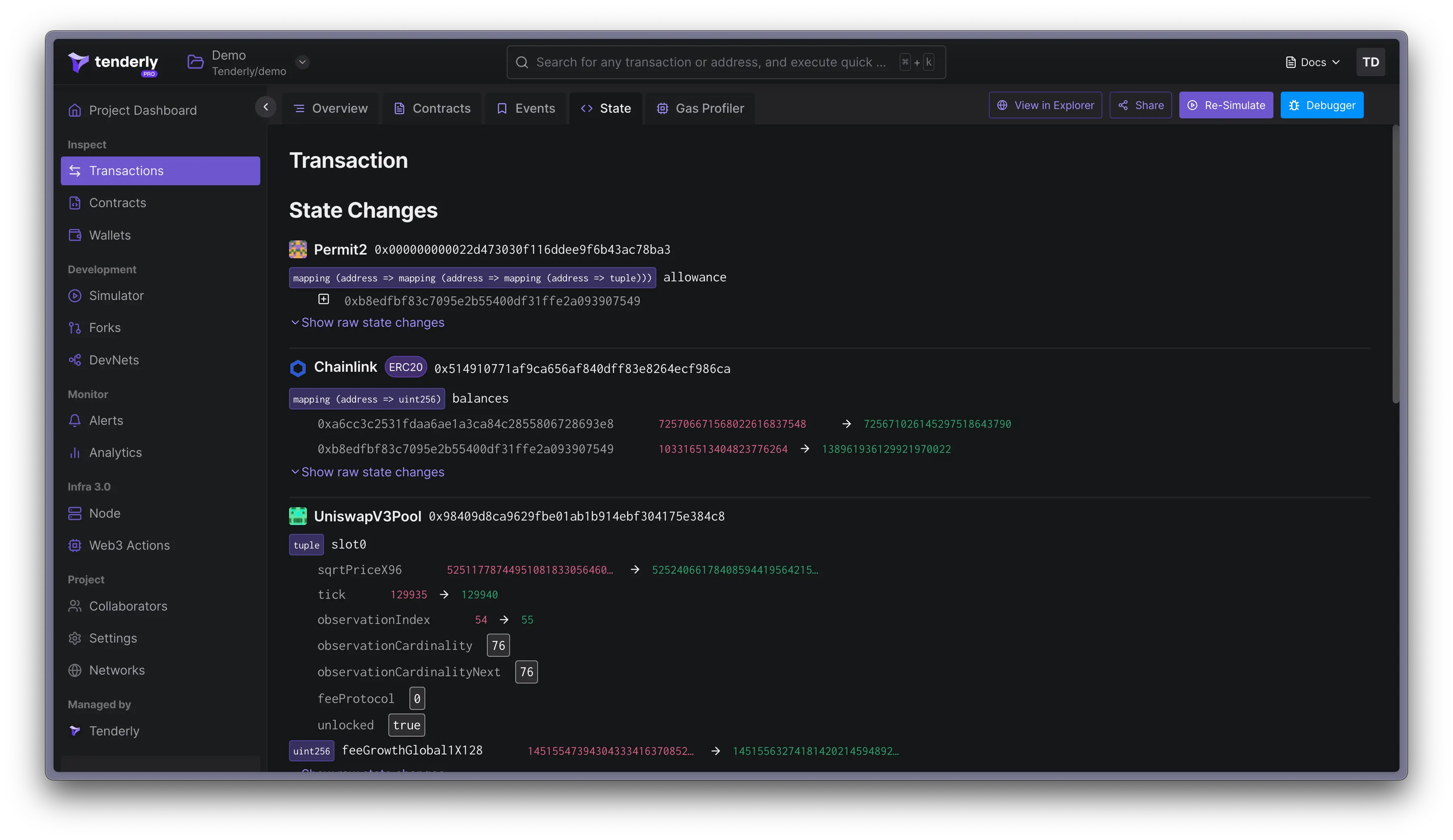Show raw state changes for Permit2
Viewport: 1453px width, 840px height.
pyautogui.click(x=367, y=323)
